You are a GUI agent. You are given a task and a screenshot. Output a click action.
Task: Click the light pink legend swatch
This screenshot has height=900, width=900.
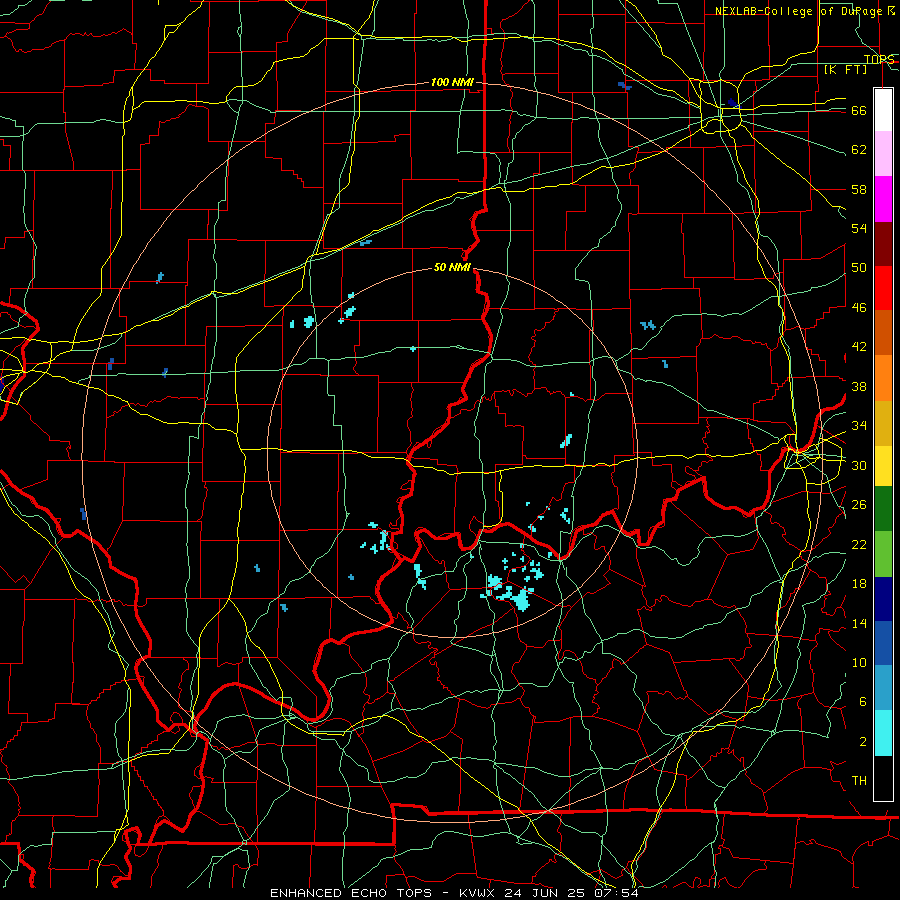[883, 153]
